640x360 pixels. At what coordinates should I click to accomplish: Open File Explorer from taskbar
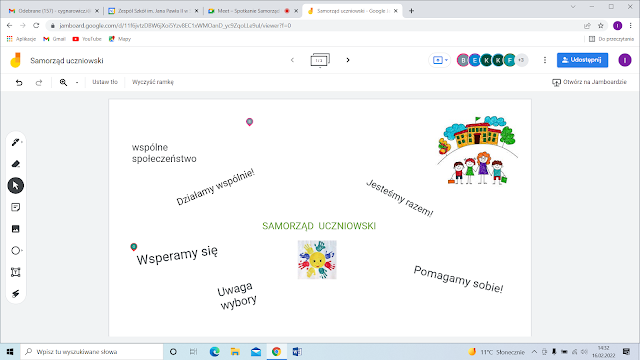pos(235,351)
